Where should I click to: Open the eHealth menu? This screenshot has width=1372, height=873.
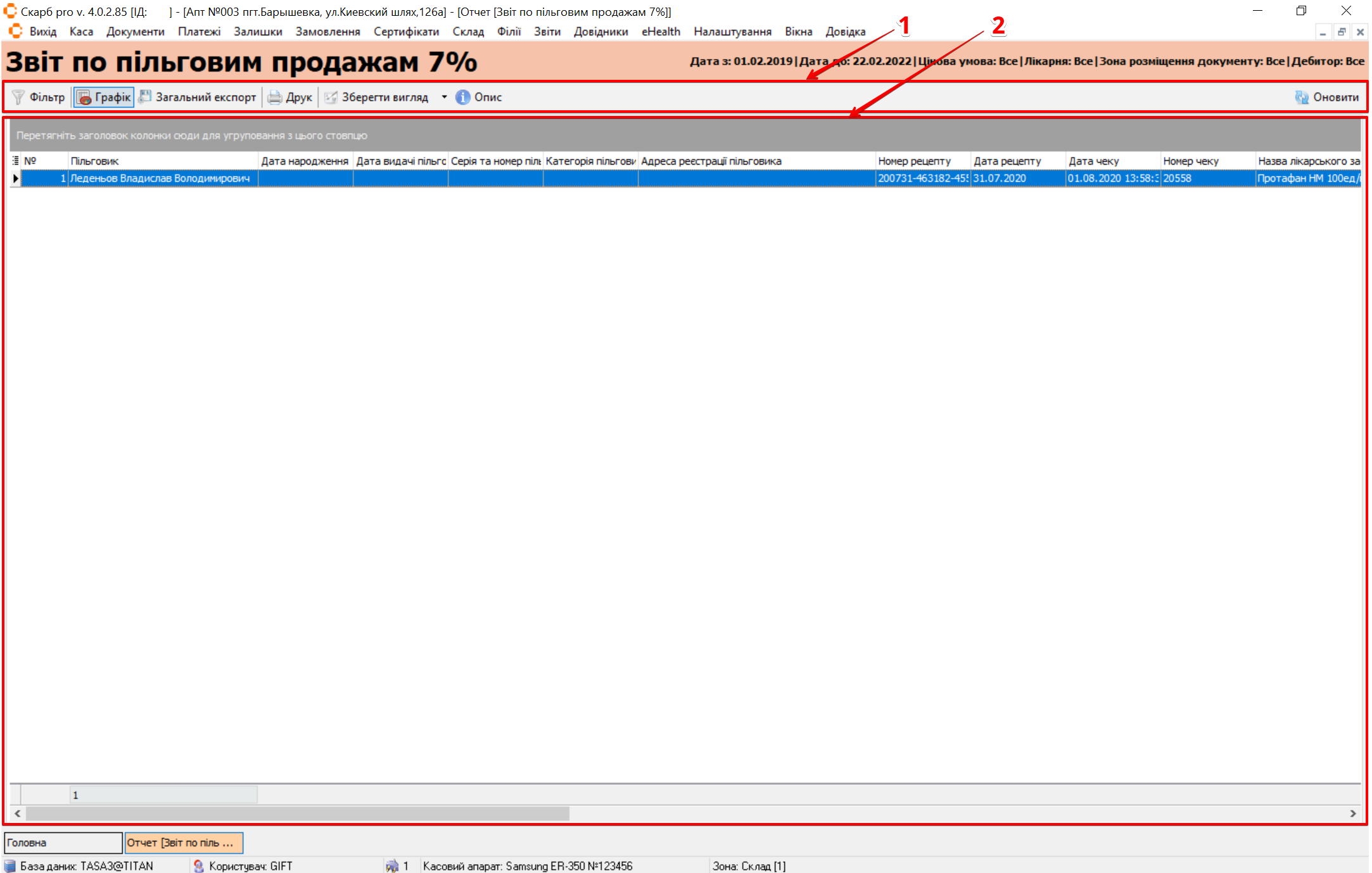point(660,31)
